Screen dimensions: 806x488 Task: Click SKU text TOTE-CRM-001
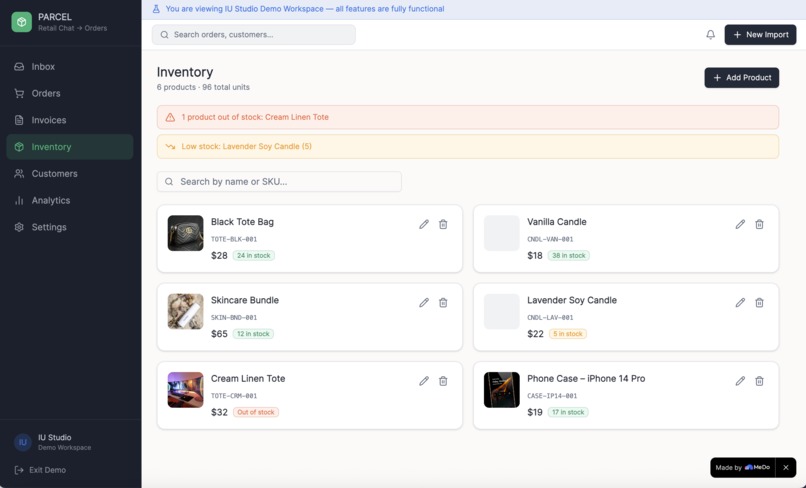pos(234,396)
